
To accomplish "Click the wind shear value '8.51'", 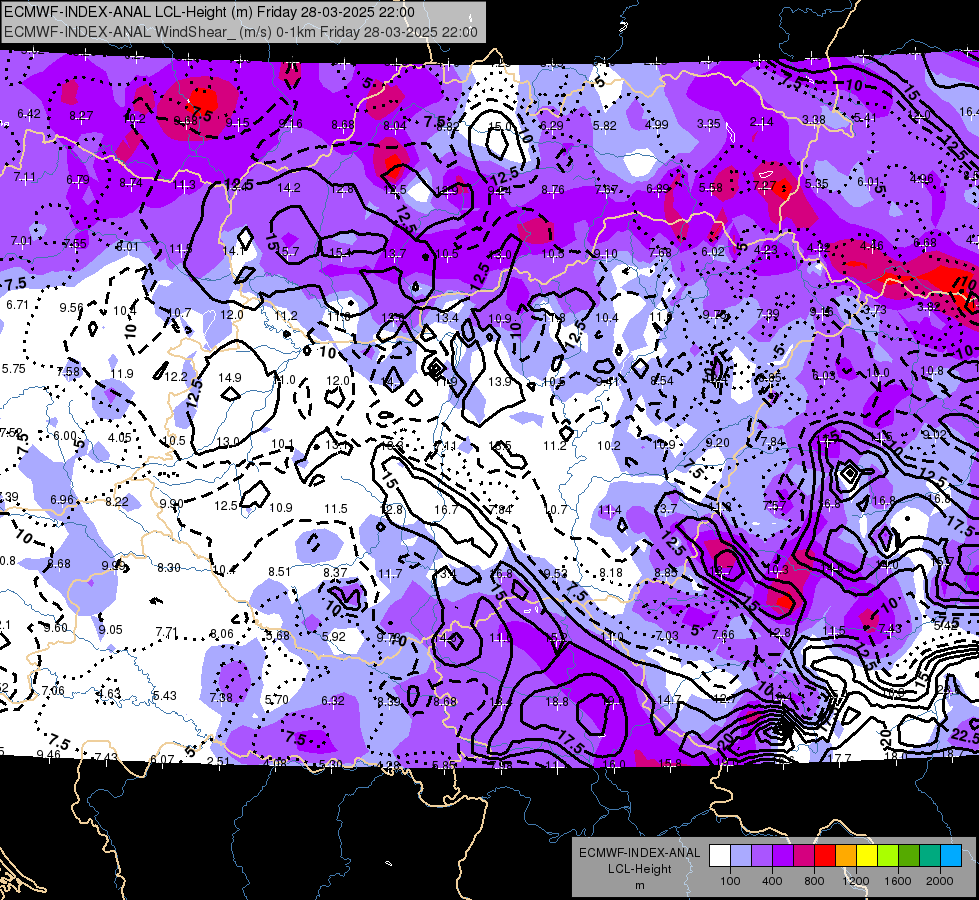I will (x=280, y=571).
